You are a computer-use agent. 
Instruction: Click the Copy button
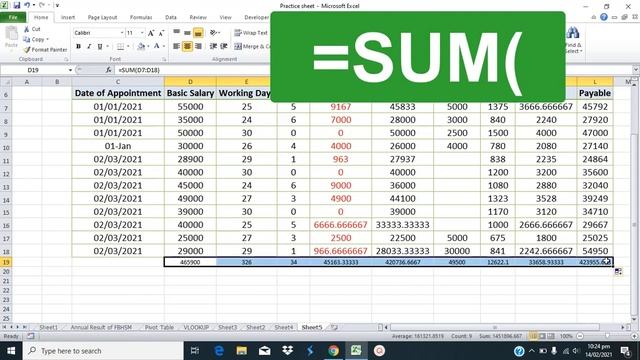(34, 40)
